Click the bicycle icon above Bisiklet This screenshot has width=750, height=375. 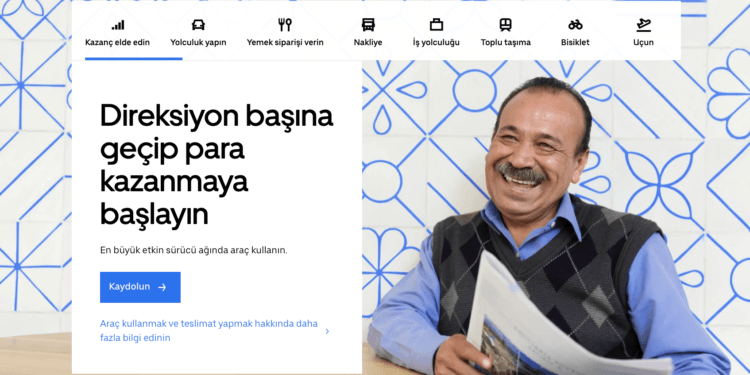pyautogui.click(x=575, y=25)
